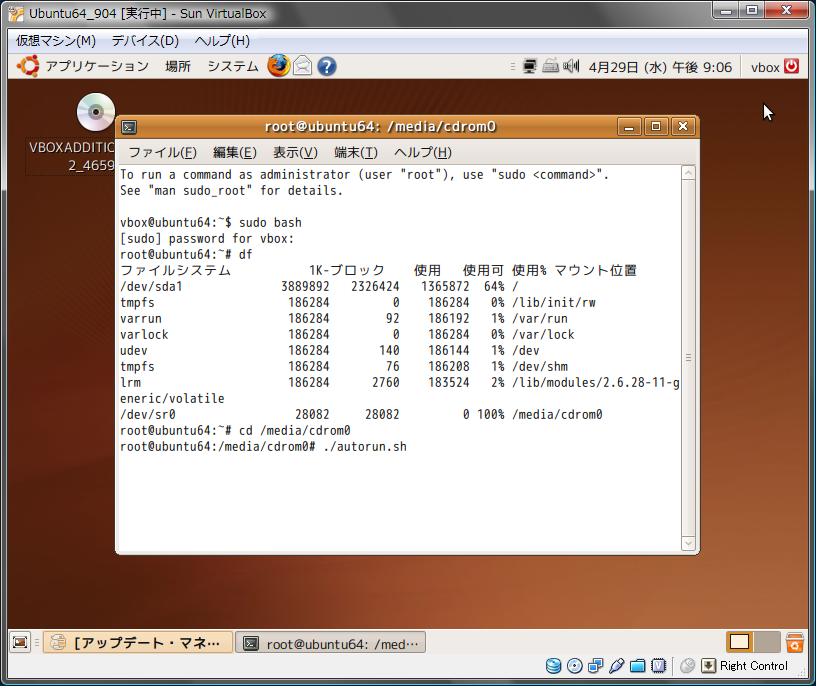Click the Show Desktop button
Viewport: 816px width, 686px height.
click(x=20, y=643)
